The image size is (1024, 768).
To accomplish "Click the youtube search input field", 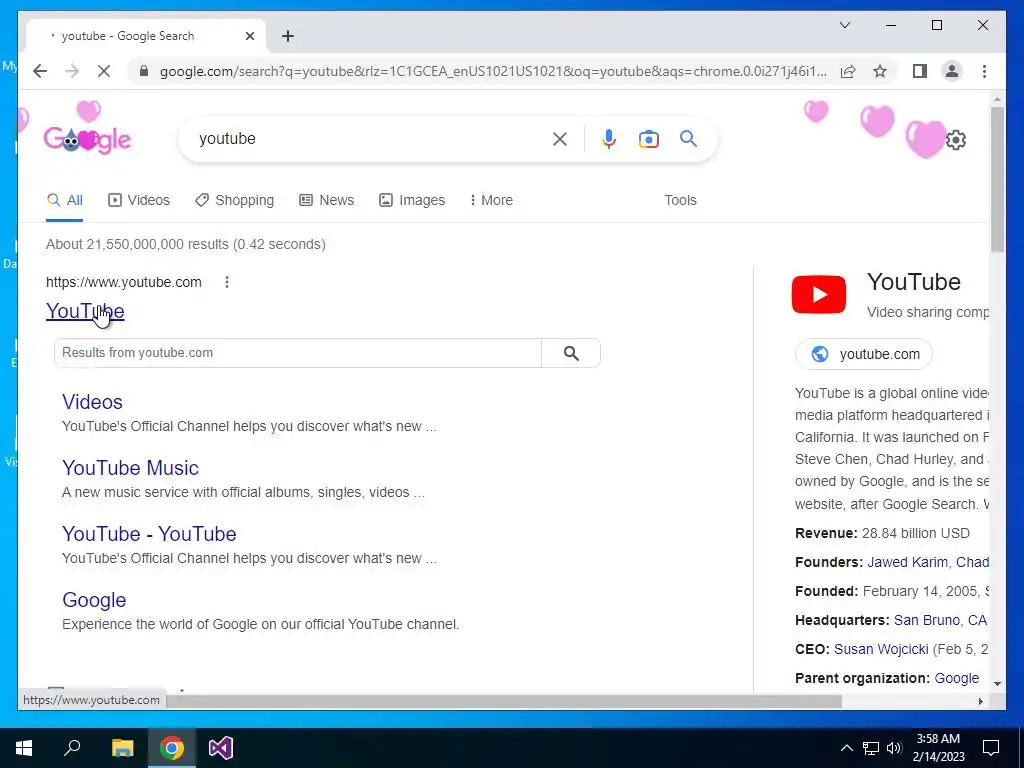I will click(x=369, y=138).
